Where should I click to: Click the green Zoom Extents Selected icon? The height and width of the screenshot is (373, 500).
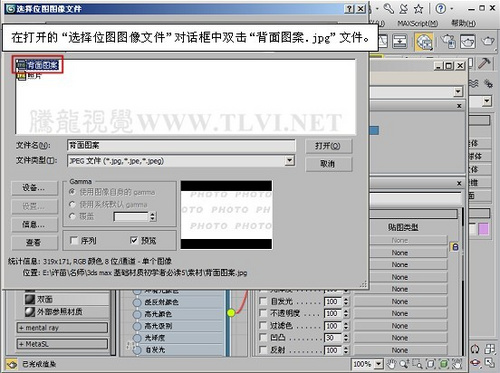[444, 364]
